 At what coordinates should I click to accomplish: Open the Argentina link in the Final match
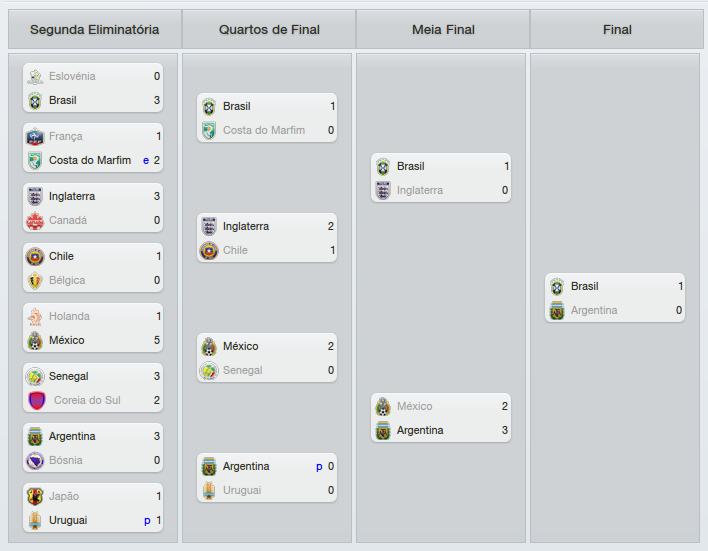[x=594, y=310]
